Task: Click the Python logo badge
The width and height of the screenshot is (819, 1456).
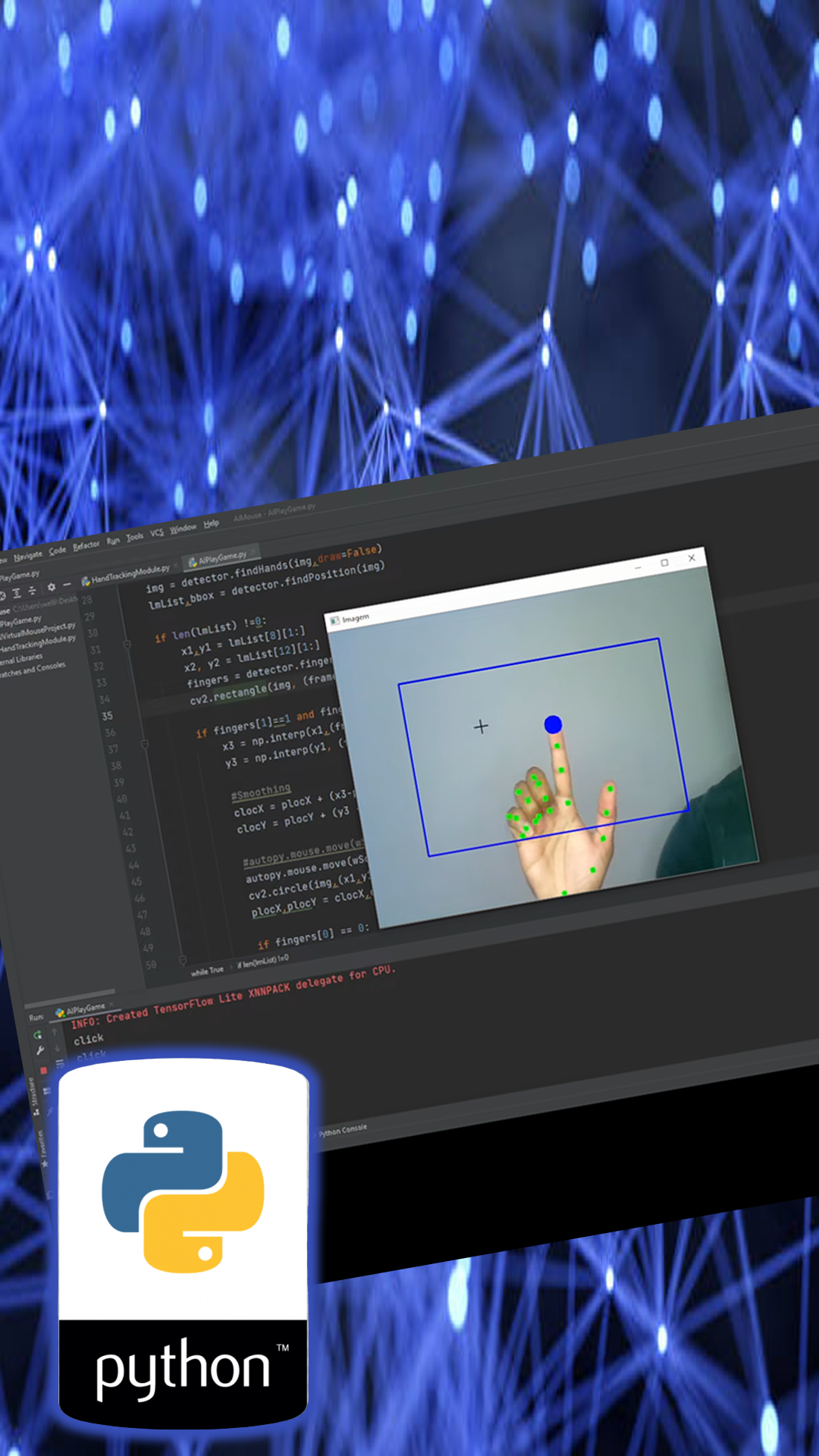Action: coord(183,1244)
